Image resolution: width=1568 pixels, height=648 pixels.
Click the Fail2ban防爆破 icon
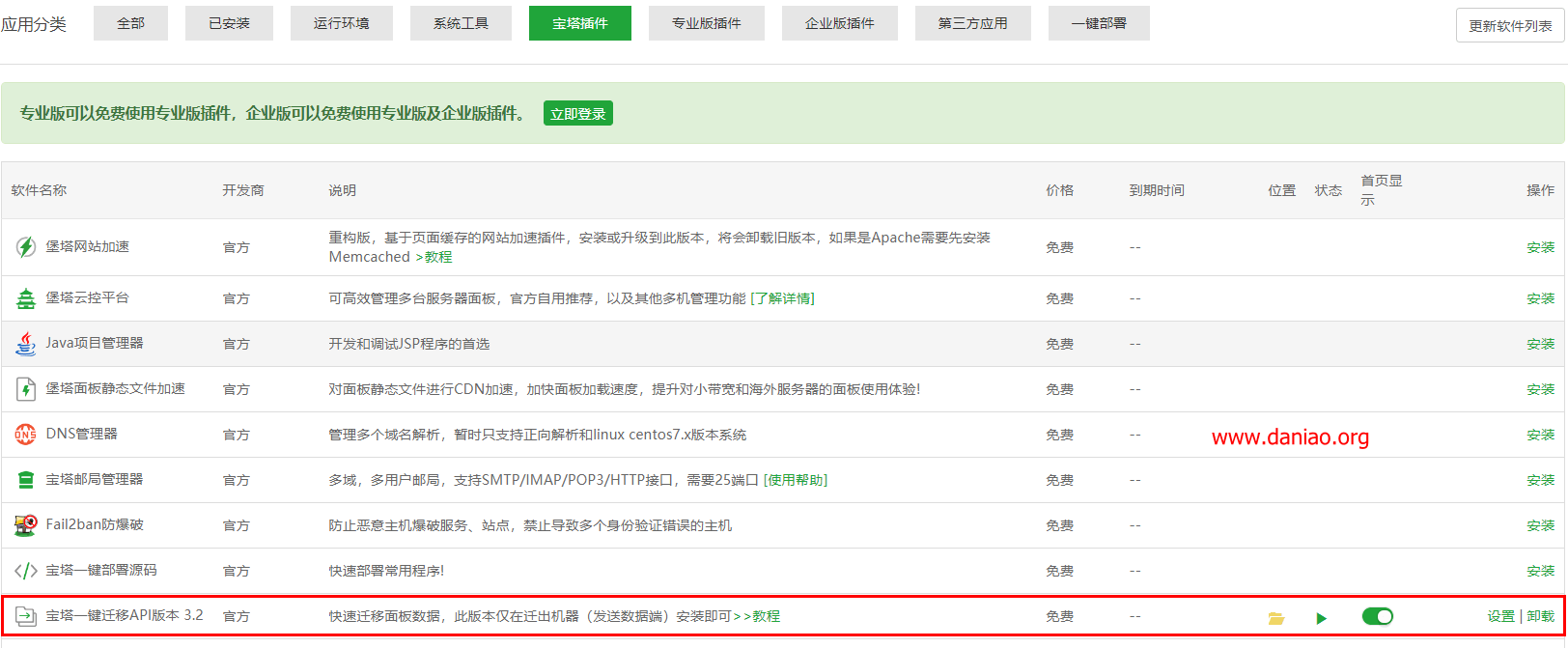pyautogui.click(x=26, y=525)
